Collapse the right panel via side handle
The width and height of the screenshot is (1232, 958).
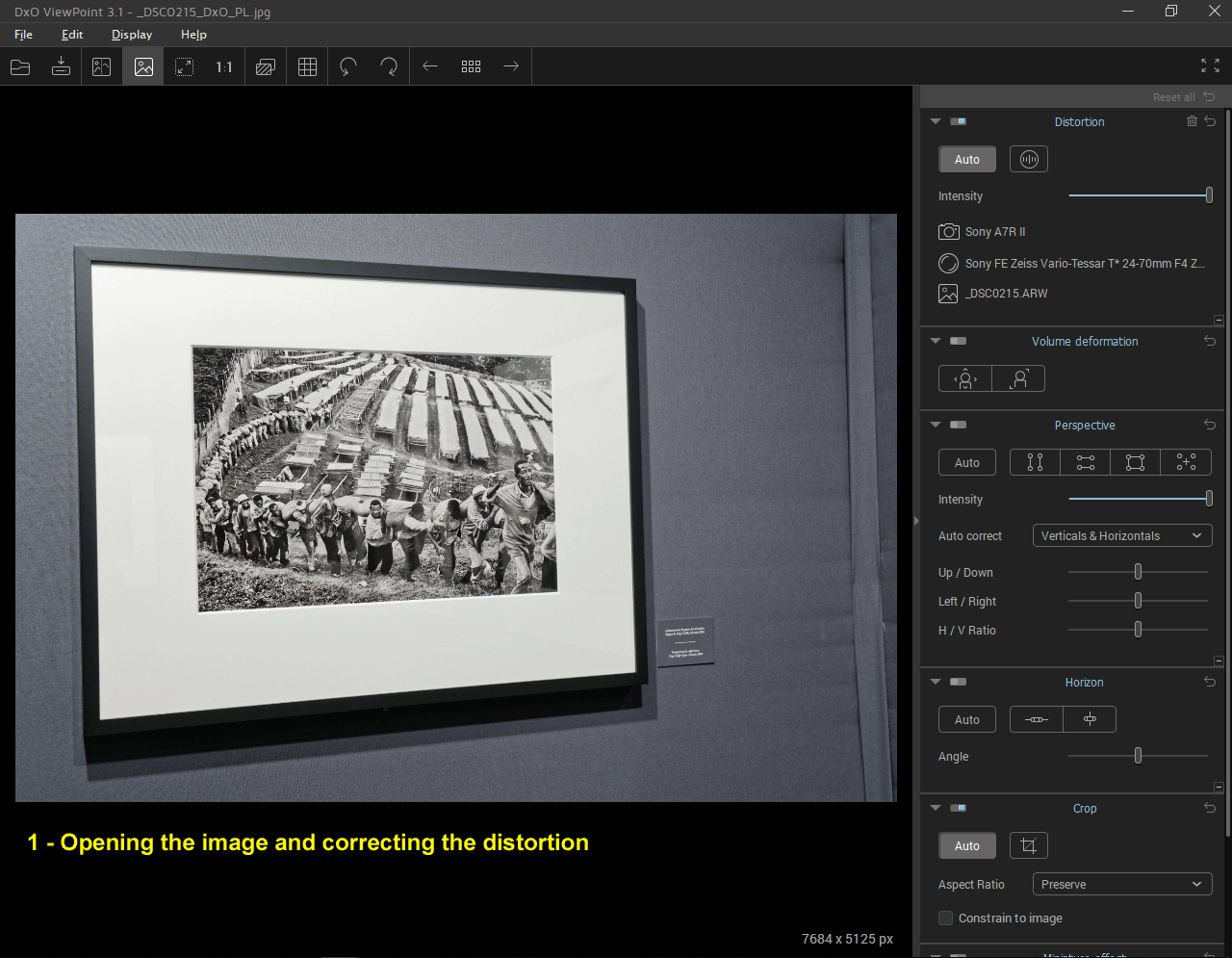coord(916,521)
